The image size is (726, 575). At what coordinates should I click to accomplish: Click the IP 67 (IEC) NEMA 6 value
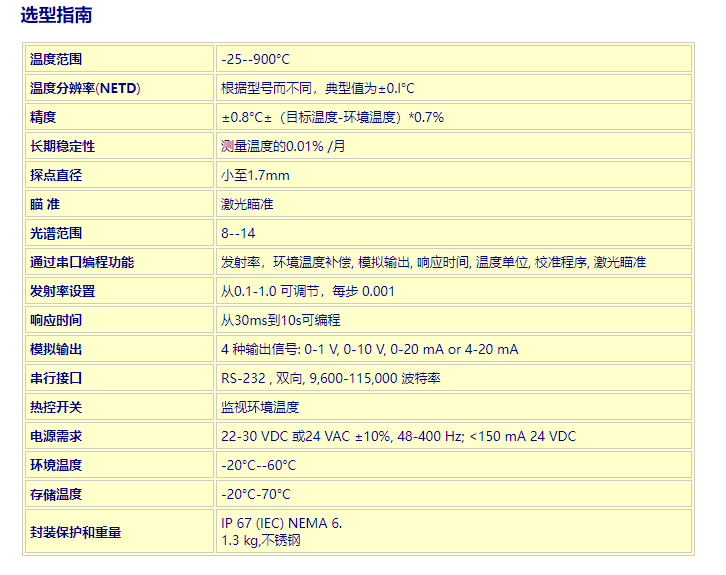[281, 523]
